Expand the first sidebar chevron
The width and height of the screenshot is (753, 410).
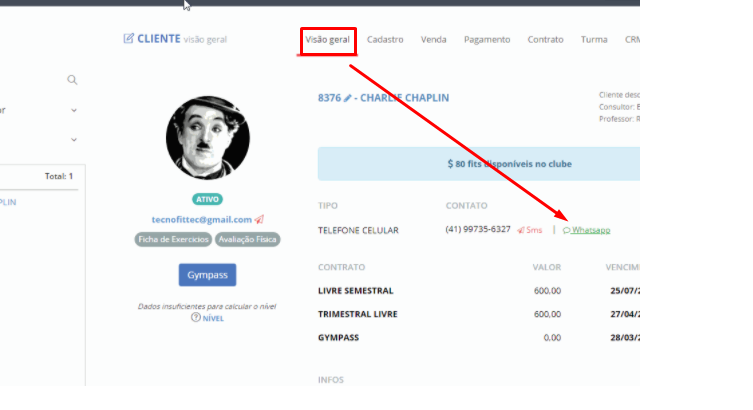74,110
